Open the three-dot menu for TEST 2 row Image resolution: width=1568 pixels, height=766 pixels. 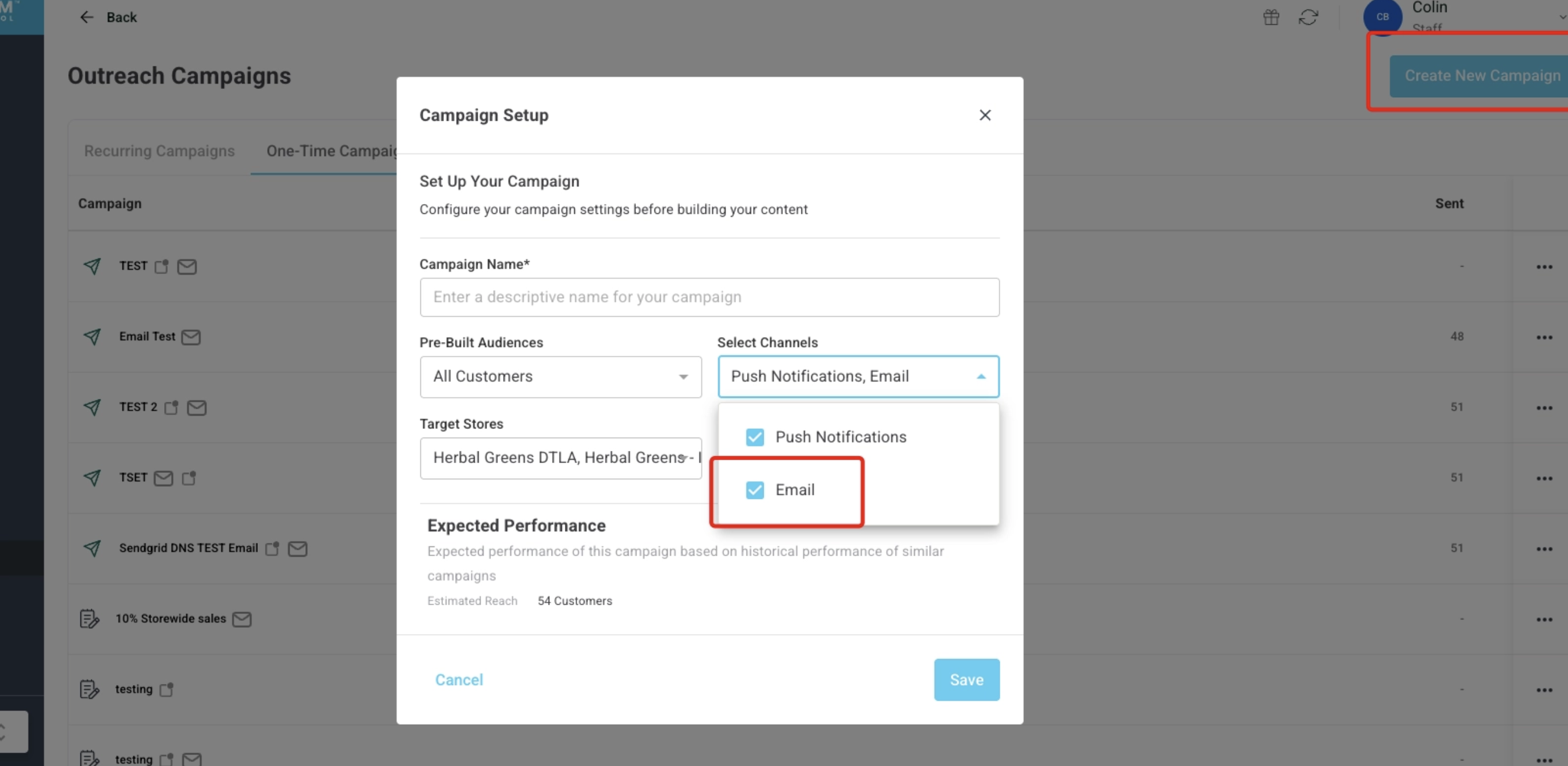(1544, 408)
